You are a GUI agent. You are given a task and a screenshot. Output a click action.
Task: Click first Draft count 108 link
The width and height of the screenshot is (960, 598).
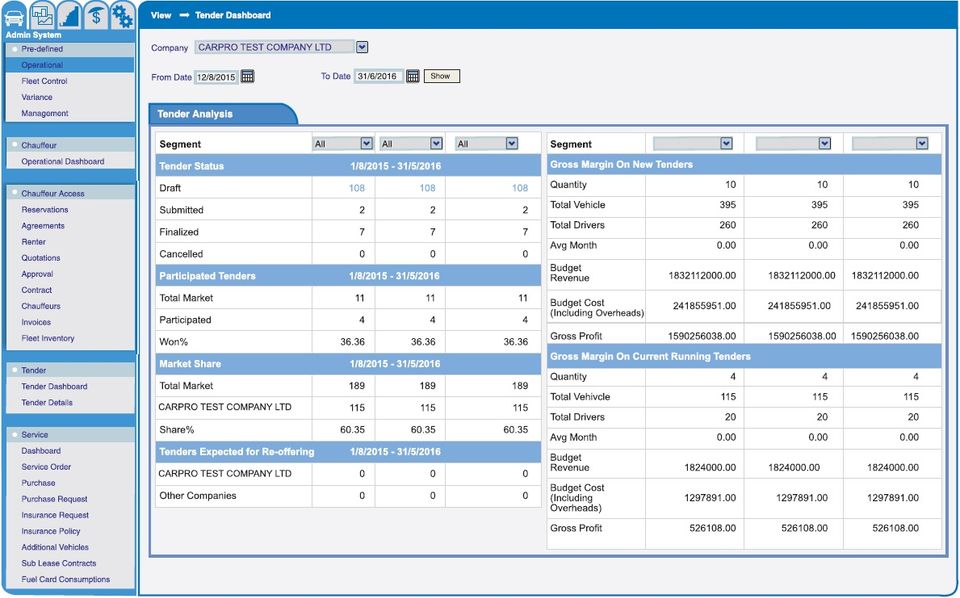point(357,188)
